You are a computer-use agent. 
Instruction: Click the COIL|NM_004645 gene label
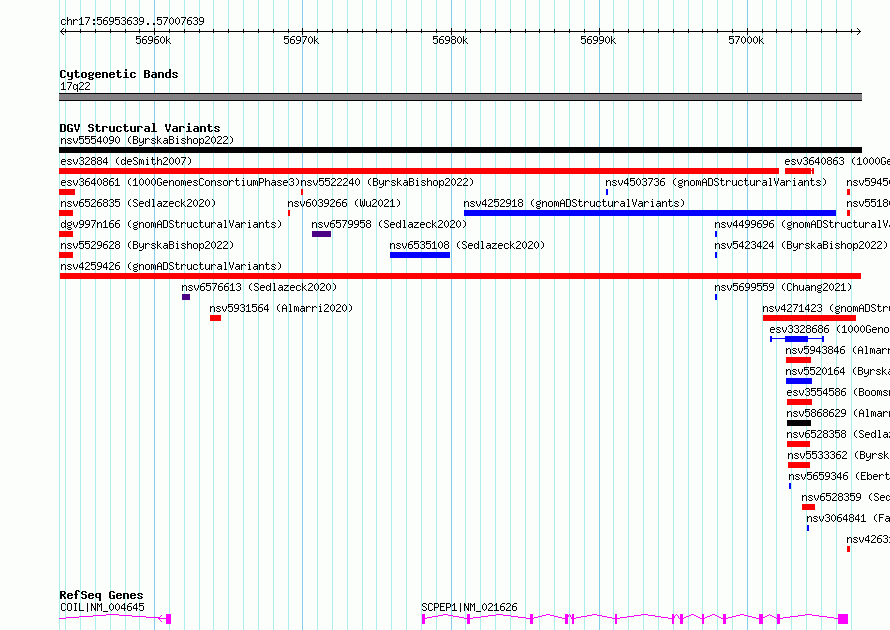point(103,607)
